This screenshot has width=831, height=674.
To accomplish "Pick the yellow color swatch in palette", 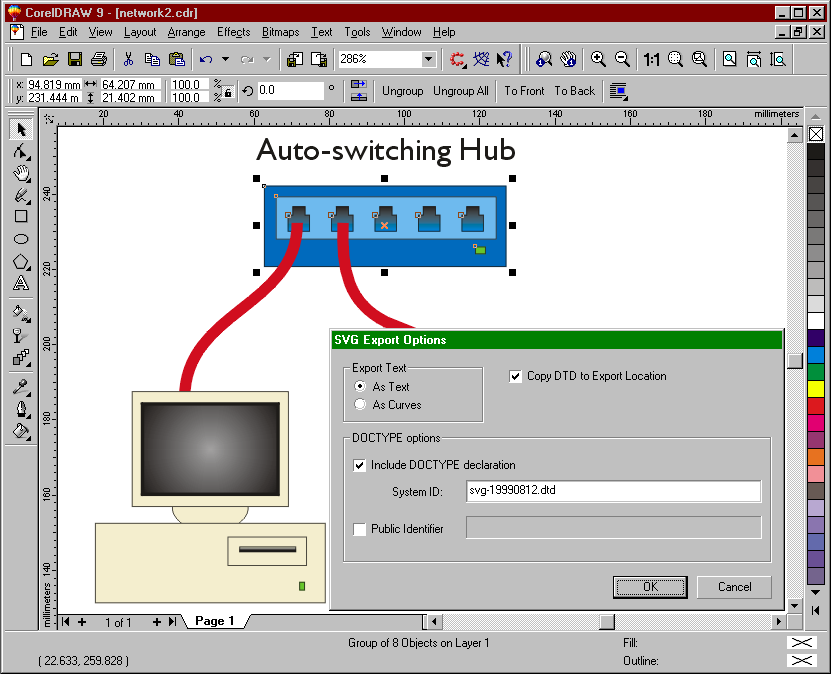I will coord(816,387).
